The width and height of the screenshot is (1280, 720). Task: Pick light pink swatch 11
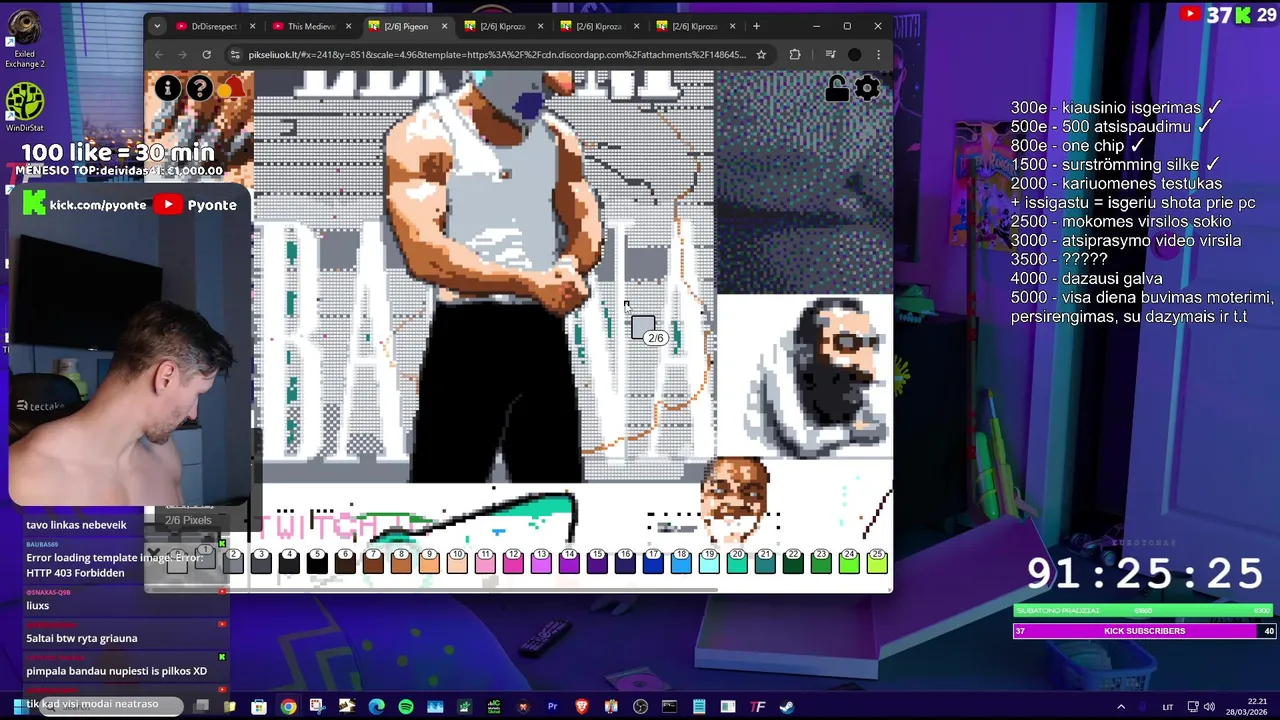pyautogui.click(x=485, y=561)
